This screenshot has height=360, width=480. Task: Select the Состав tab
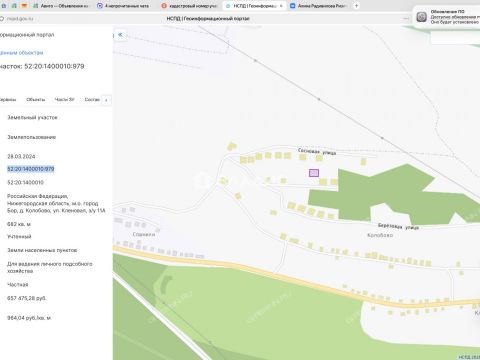(x=92, y=100)
